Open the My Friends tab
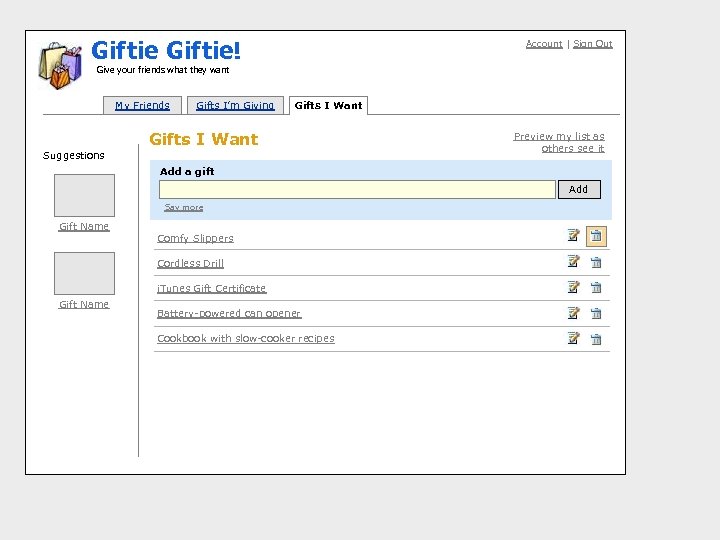Image resolution: width=720 pixels, height=540 pixels. 142,105
